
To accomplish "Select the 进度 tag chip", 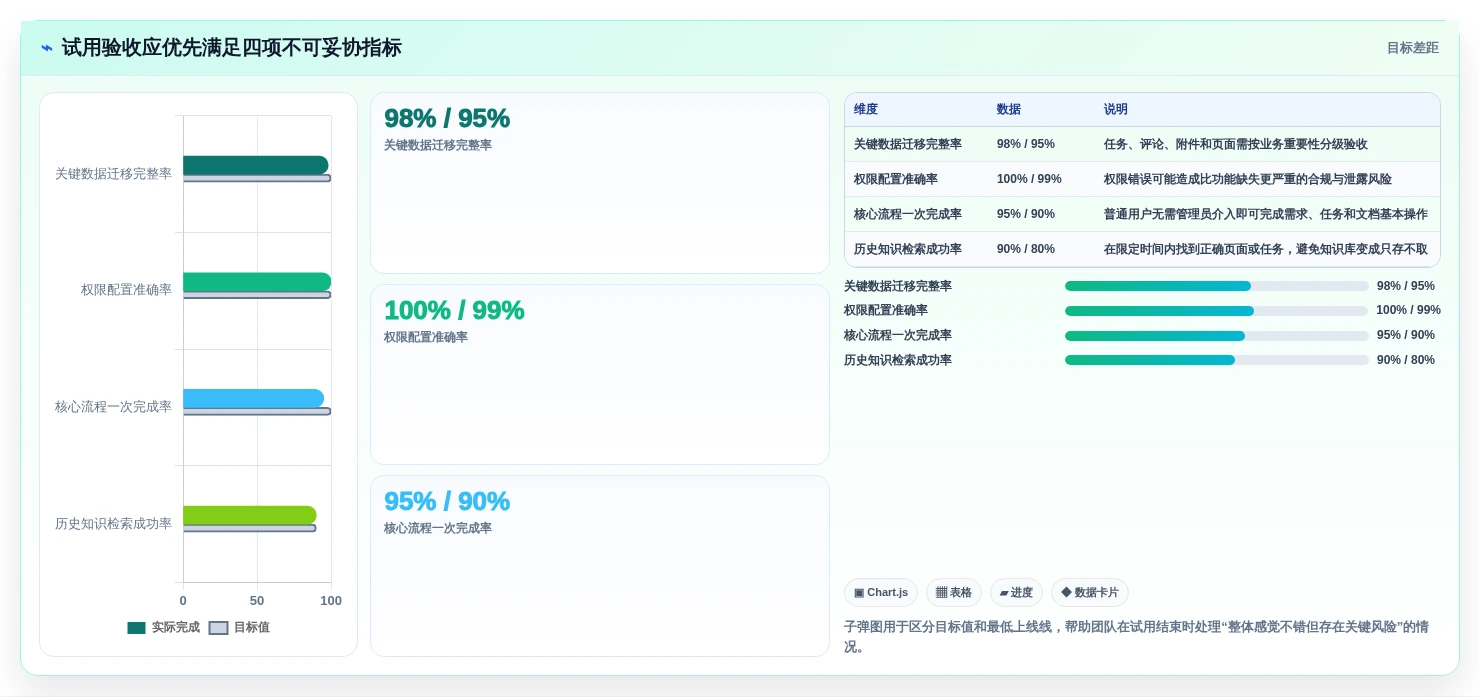I will click(1016, 593).
